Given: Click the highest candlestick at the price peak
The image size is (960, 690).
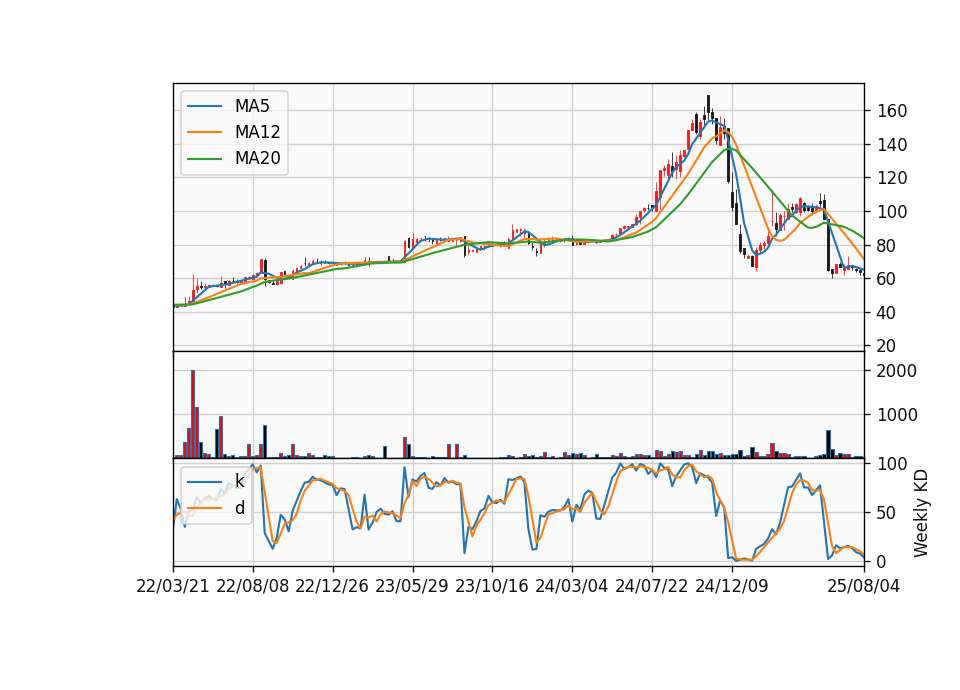Looking at the screenshot, I should 708,108.
